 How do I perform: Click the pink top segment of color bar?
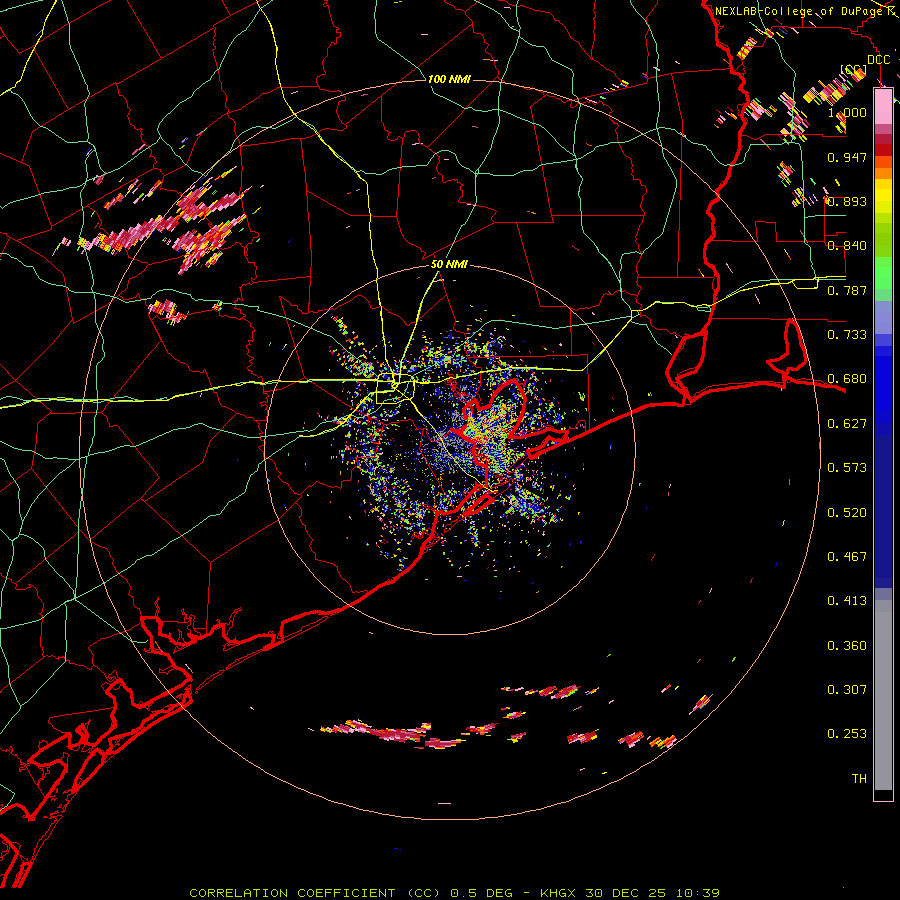(883, 106)
